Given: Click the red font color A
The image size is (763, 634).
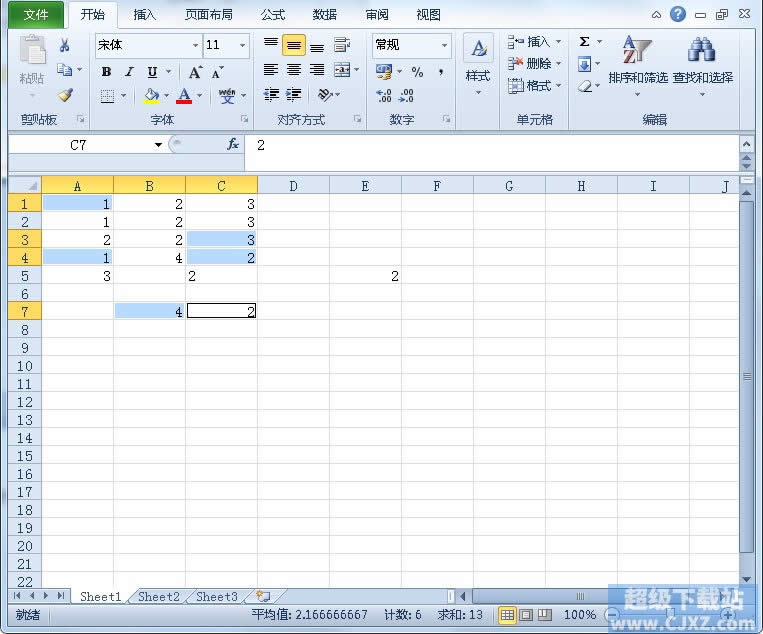Looking at the screenshot, I should (184, 95).
